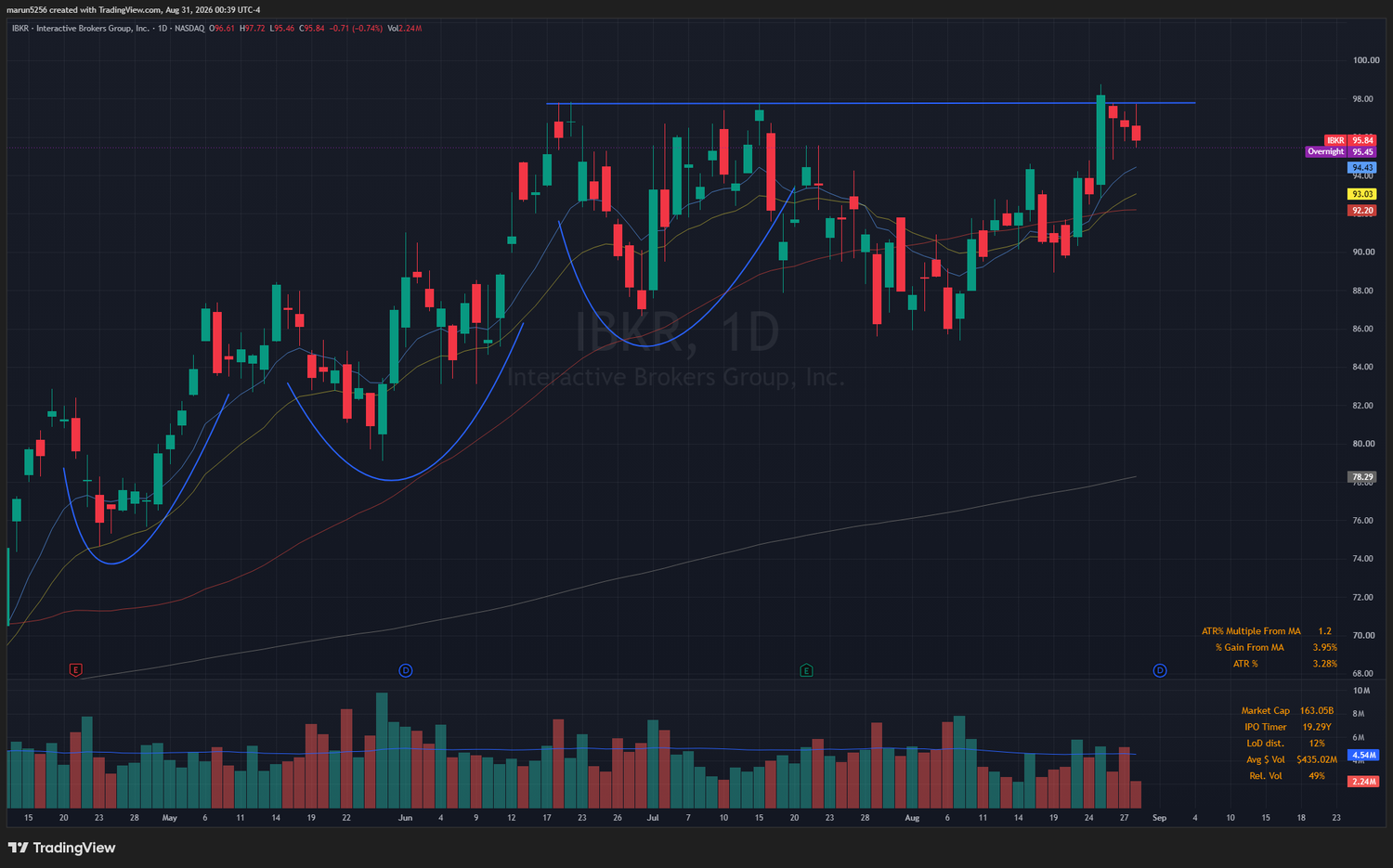This screenshot has width=1393, height=868.
Task: Click the open value O96.61
Action: (x=223, y=28)
